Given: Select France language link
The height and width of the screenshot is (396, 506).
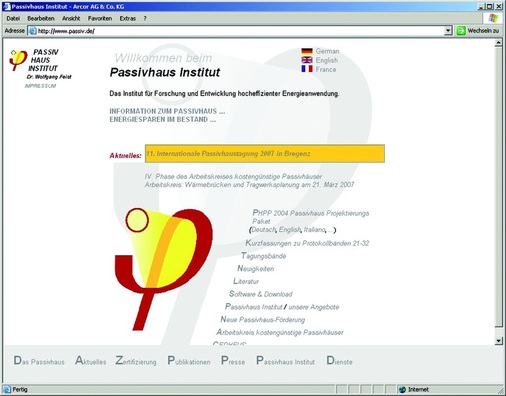Looking at the screenshot, I should tap(326, 69).
